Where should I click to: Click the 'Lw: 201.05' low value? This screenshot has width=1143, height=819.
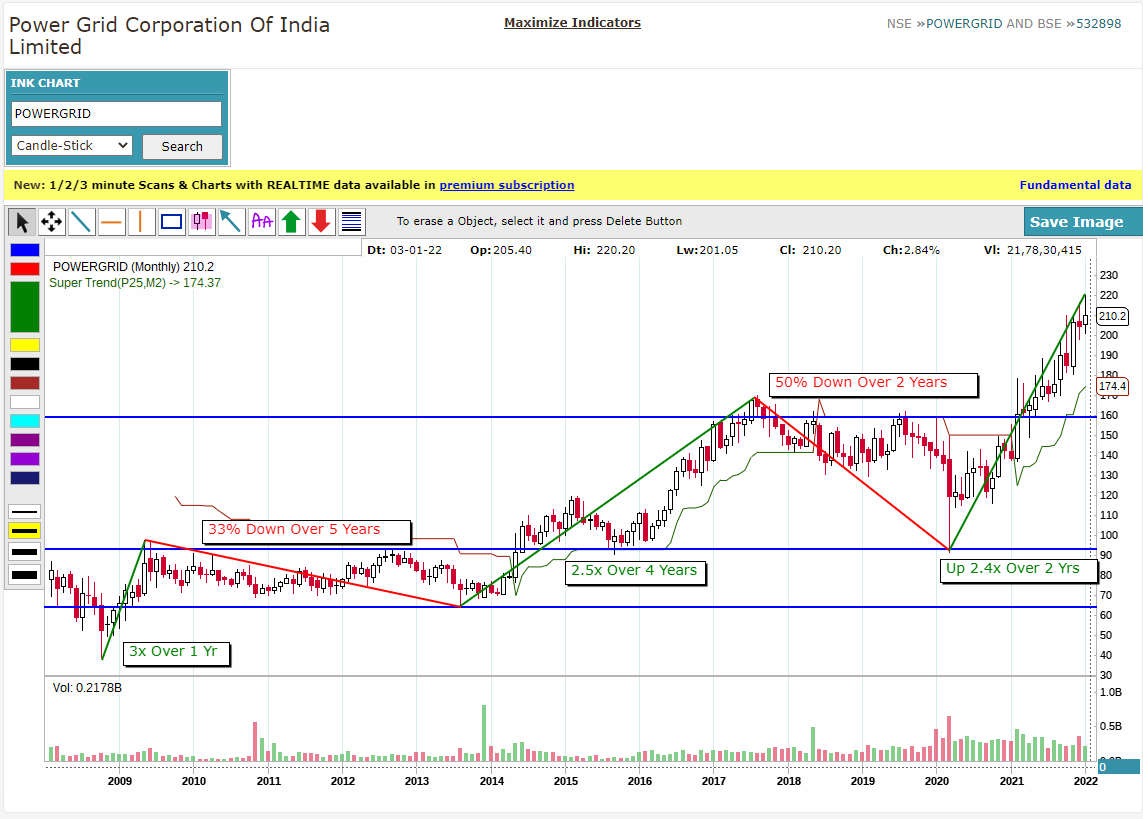coord(707,250)
